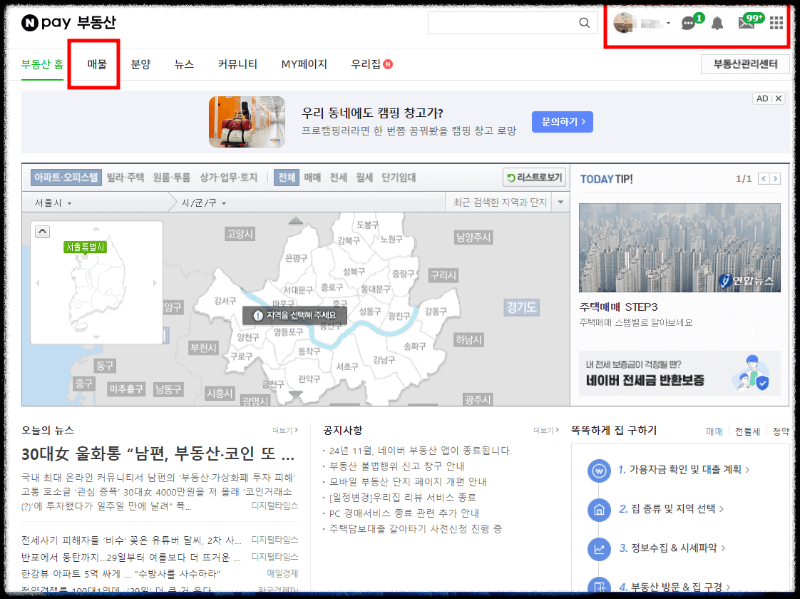This screenshot has width=800, height=599.
Task: Select 상가·업무·토지 property type
Action: click(x=229, y=178)
